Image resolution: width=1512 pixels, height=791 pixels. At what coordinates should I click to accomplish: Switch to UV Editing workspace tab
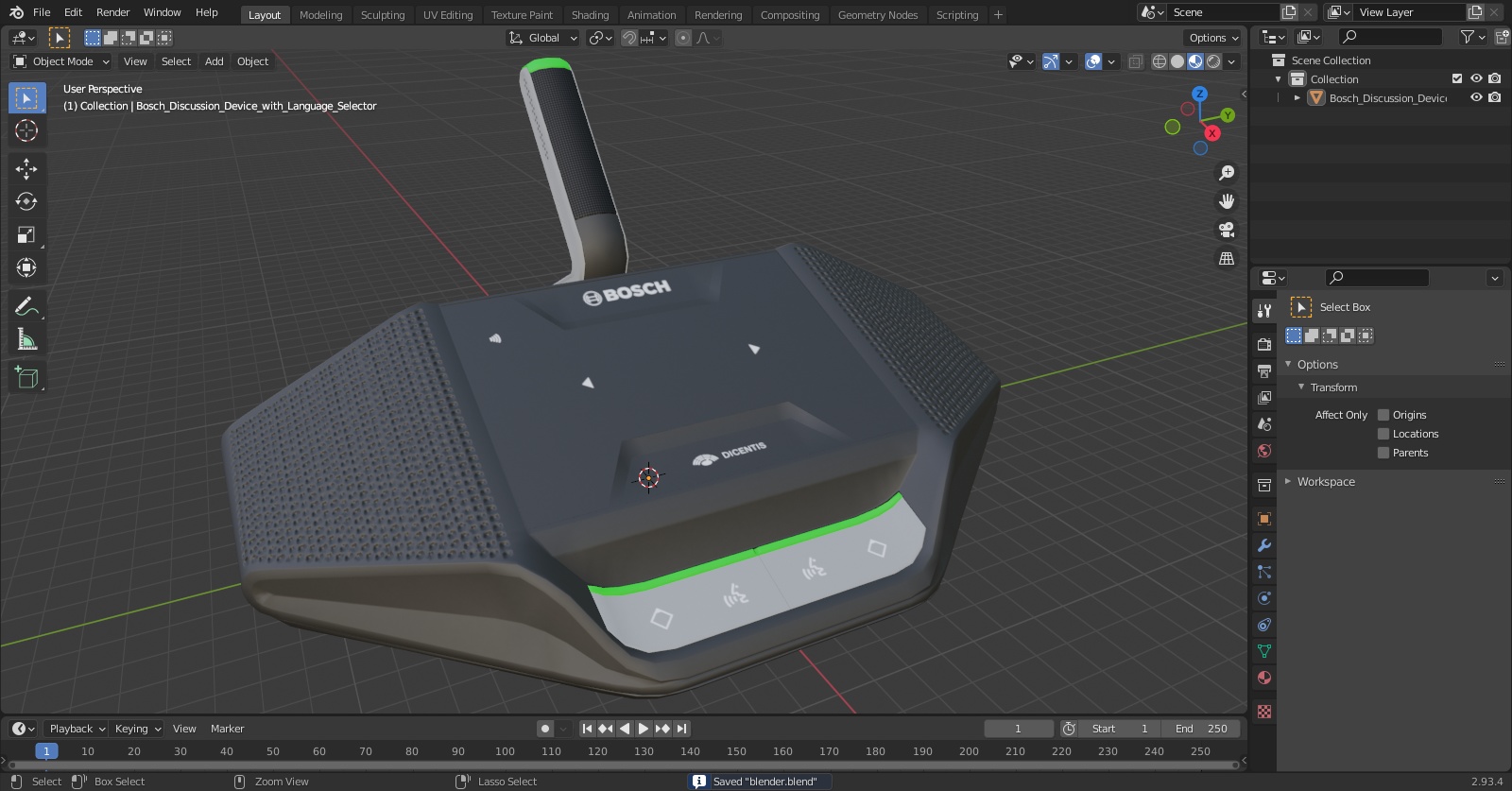tap(448, 15)
